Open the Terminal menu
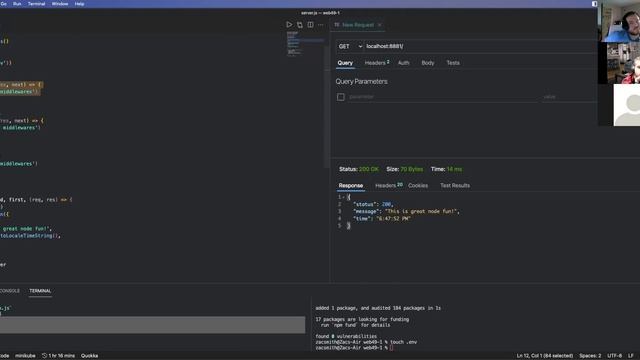The width and height of the screenshot is (640, 360). (36, 4)
